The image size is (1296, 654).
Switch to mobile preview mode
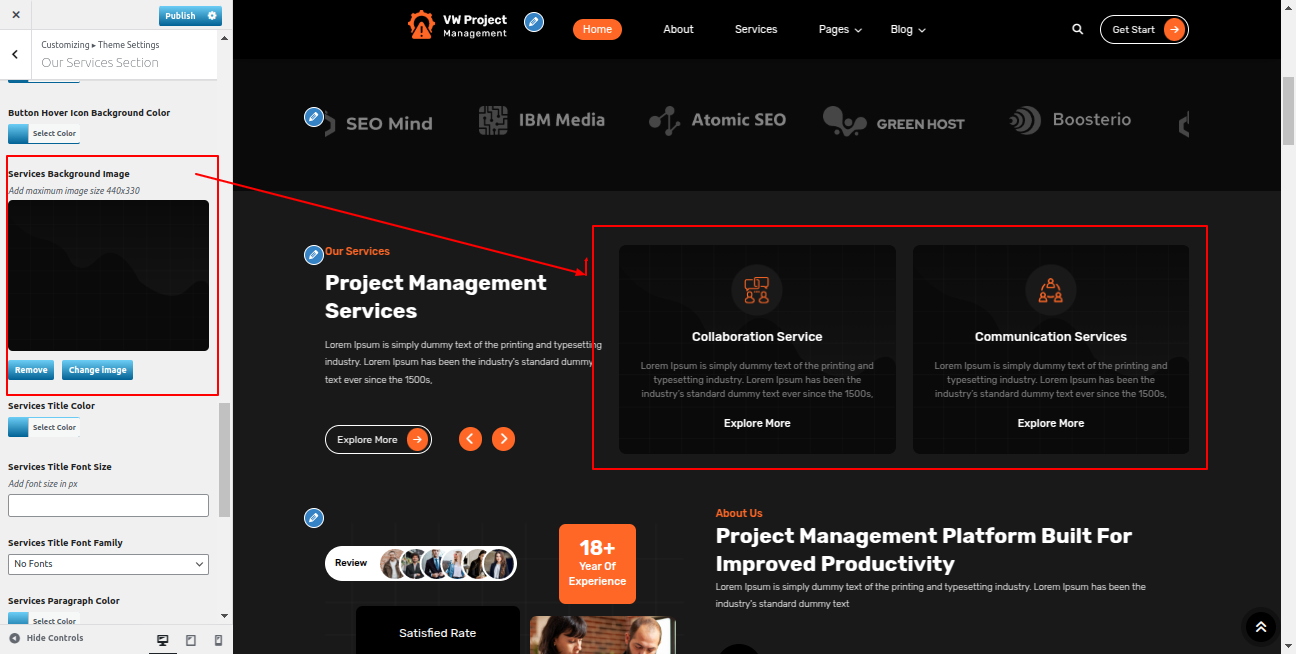point(218,640)
